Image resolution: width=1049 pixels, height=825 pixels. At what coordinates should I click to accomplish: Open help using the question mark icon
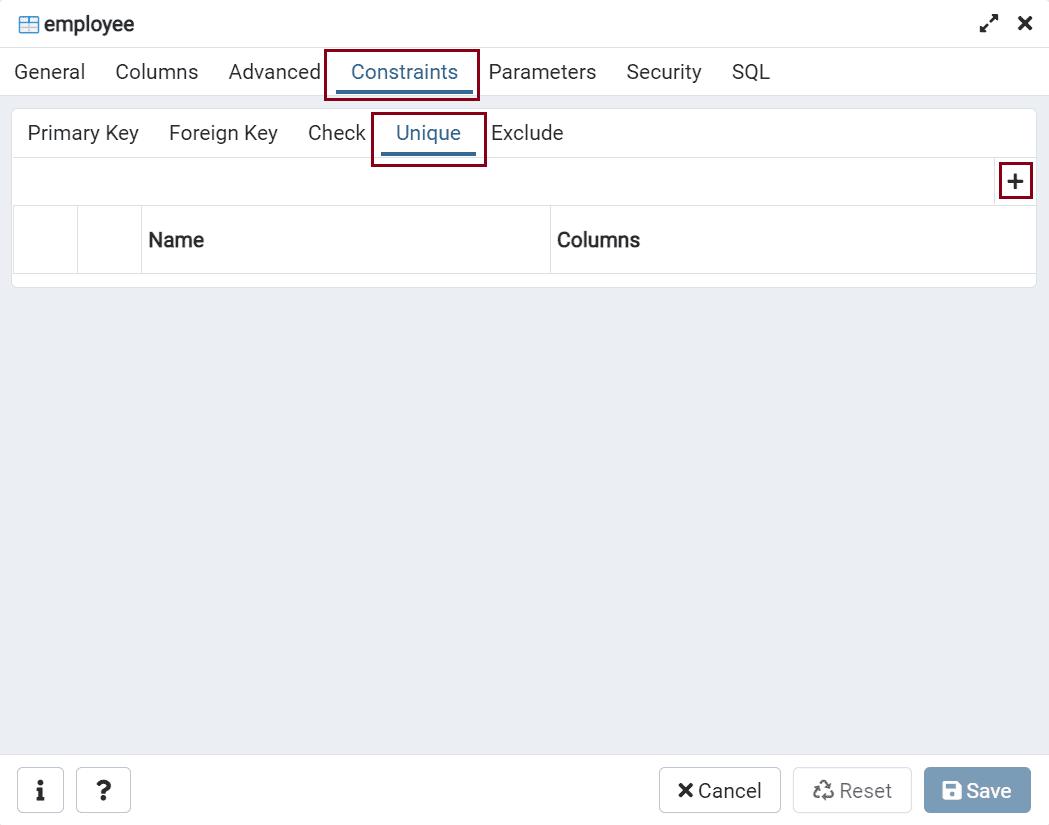[103, 790]
